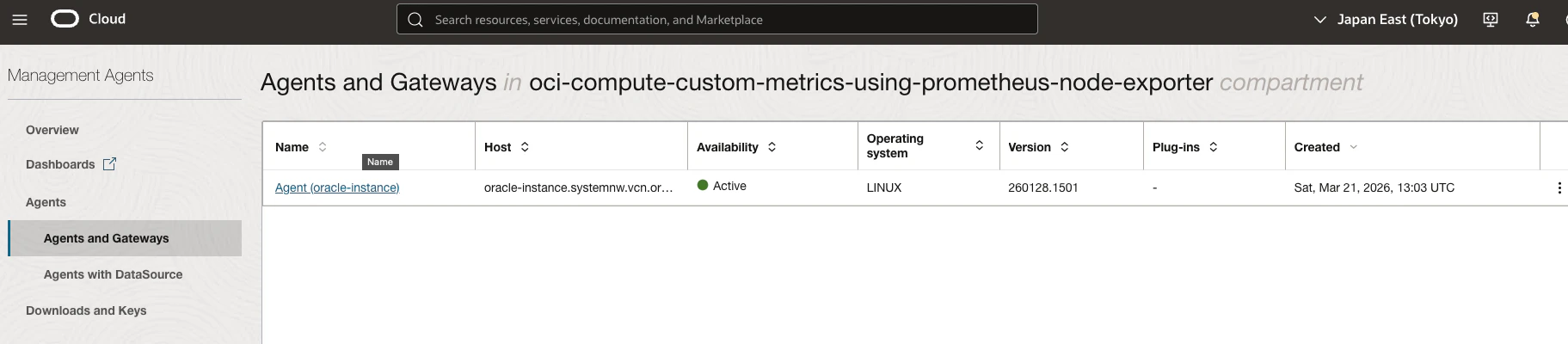The height and width of the screenshot is (344, 1568).
Task: Click the Name column header label
Action: point(292,147)
